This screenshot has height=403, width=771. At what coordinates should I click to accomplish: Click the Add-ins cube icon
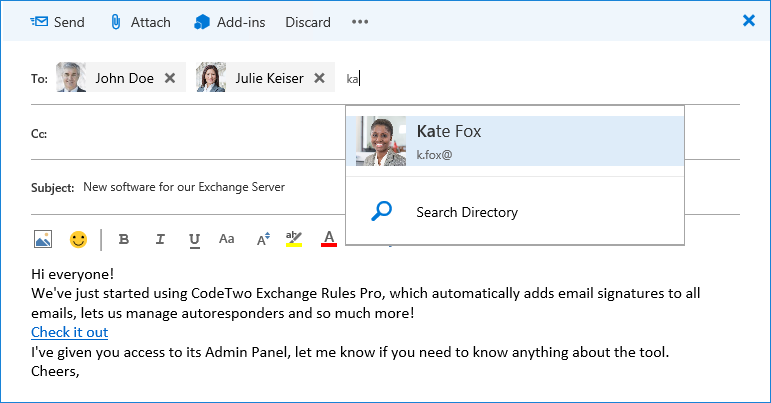coord(202,22)
